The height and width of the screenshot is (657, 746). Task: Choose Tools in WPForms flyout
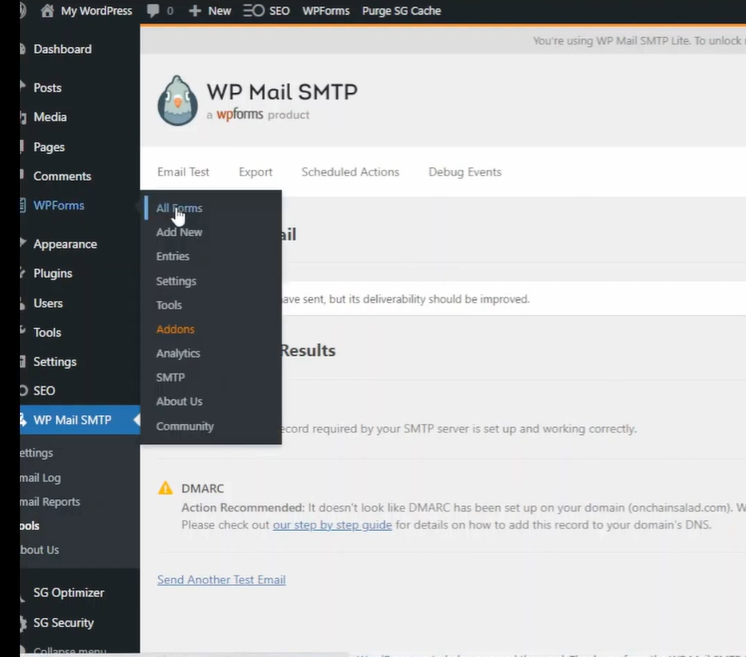click(x=169, y=305)
